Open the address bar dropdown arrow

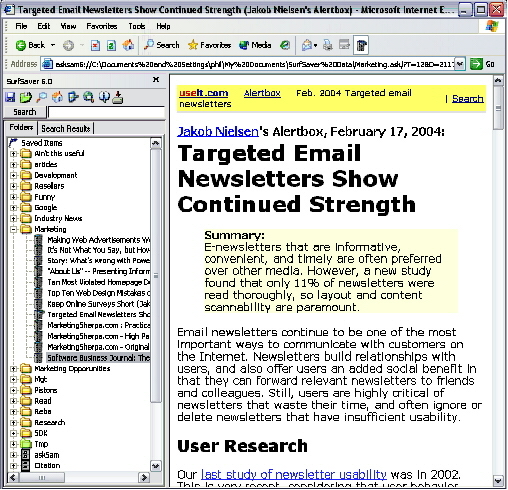click(460, 64)
